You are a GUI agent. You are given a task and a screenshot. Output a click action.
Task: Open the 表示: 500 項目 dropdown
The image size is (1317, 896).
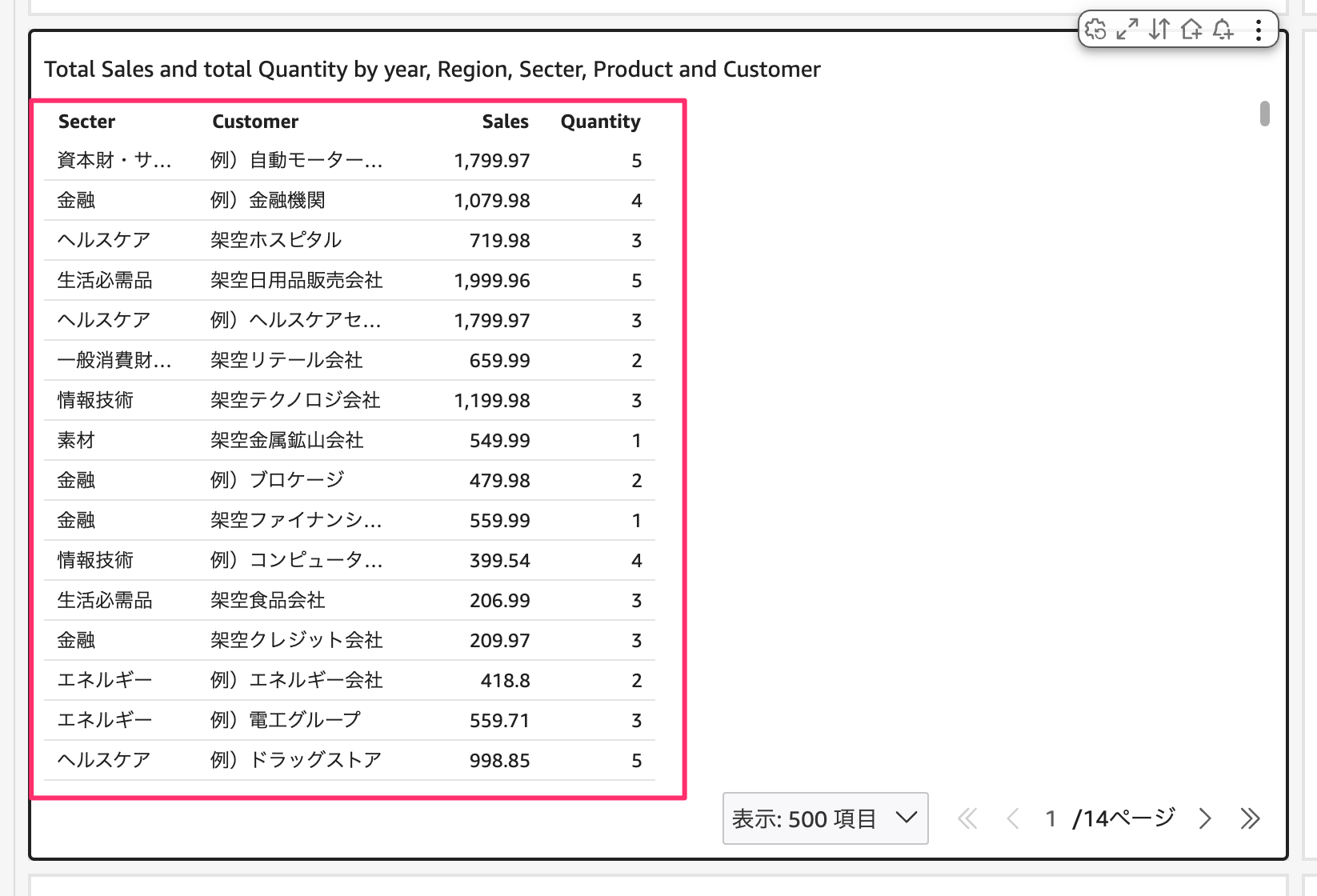click(x=824, y=818)
